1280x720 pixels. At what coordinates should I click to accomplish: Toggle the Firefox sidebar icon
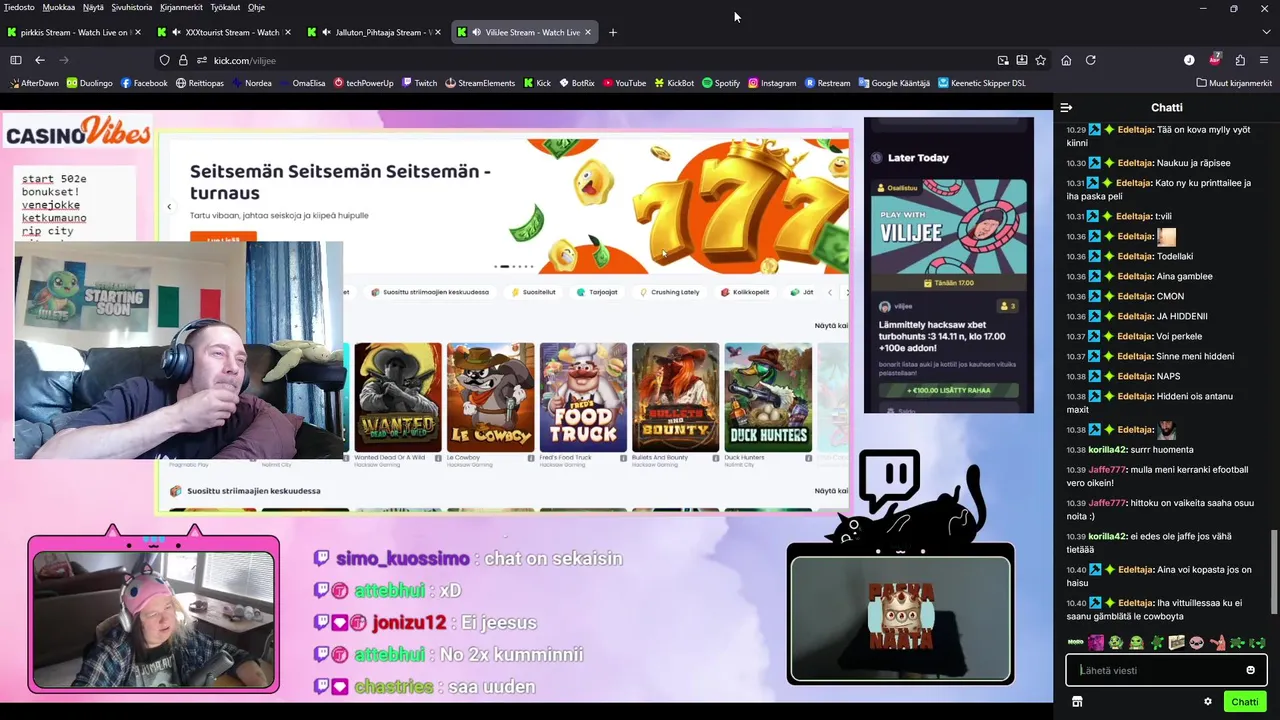[x=16, y=60]
